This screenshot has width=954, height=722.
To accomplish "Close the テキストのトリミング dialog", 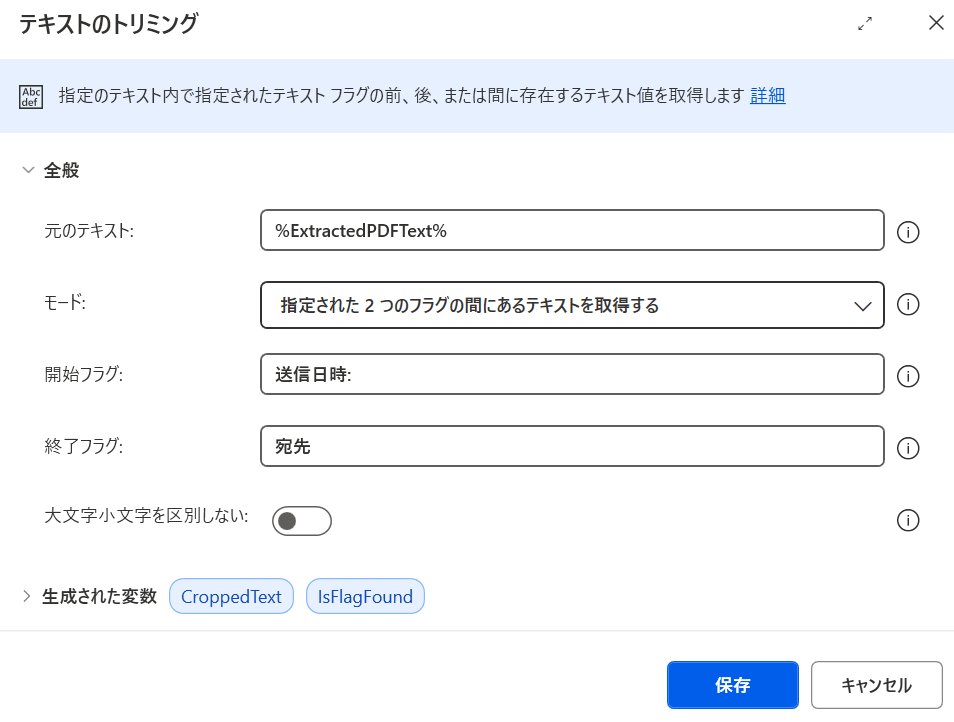I will coord(936,23).
